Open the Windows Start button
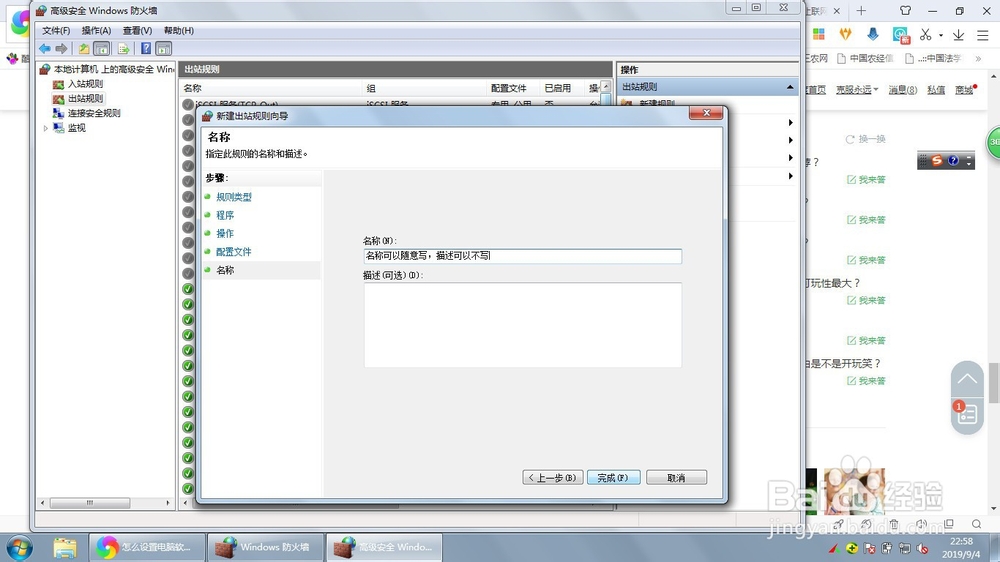This screenshot has height=562, width=1000. pyautogui.click(x=19, y=547)
